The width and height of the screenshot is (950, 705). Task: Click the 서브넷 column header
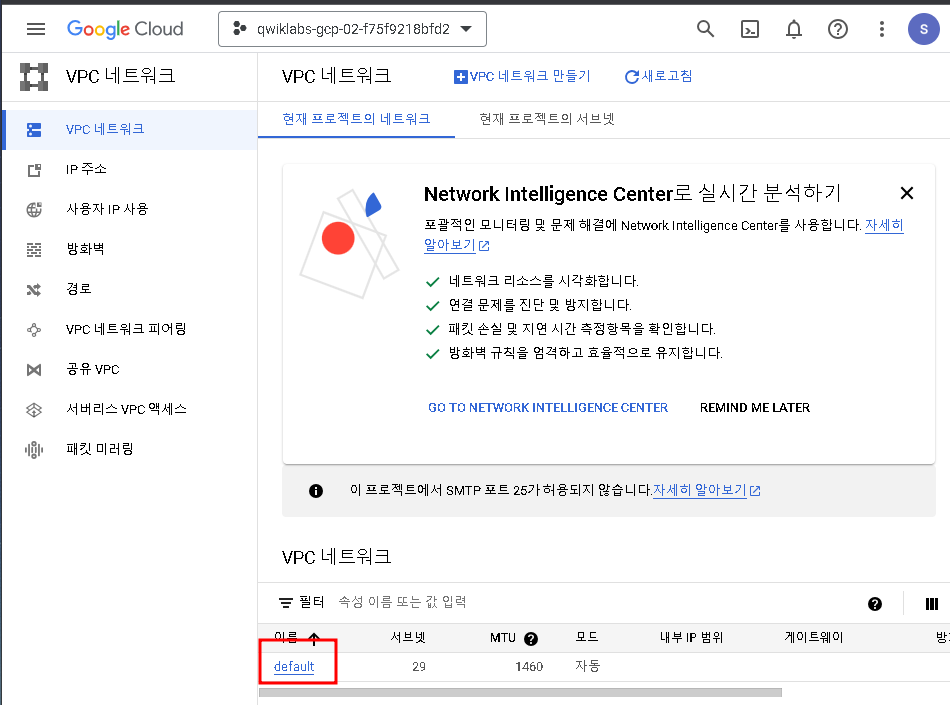click(x=407, y=637)
